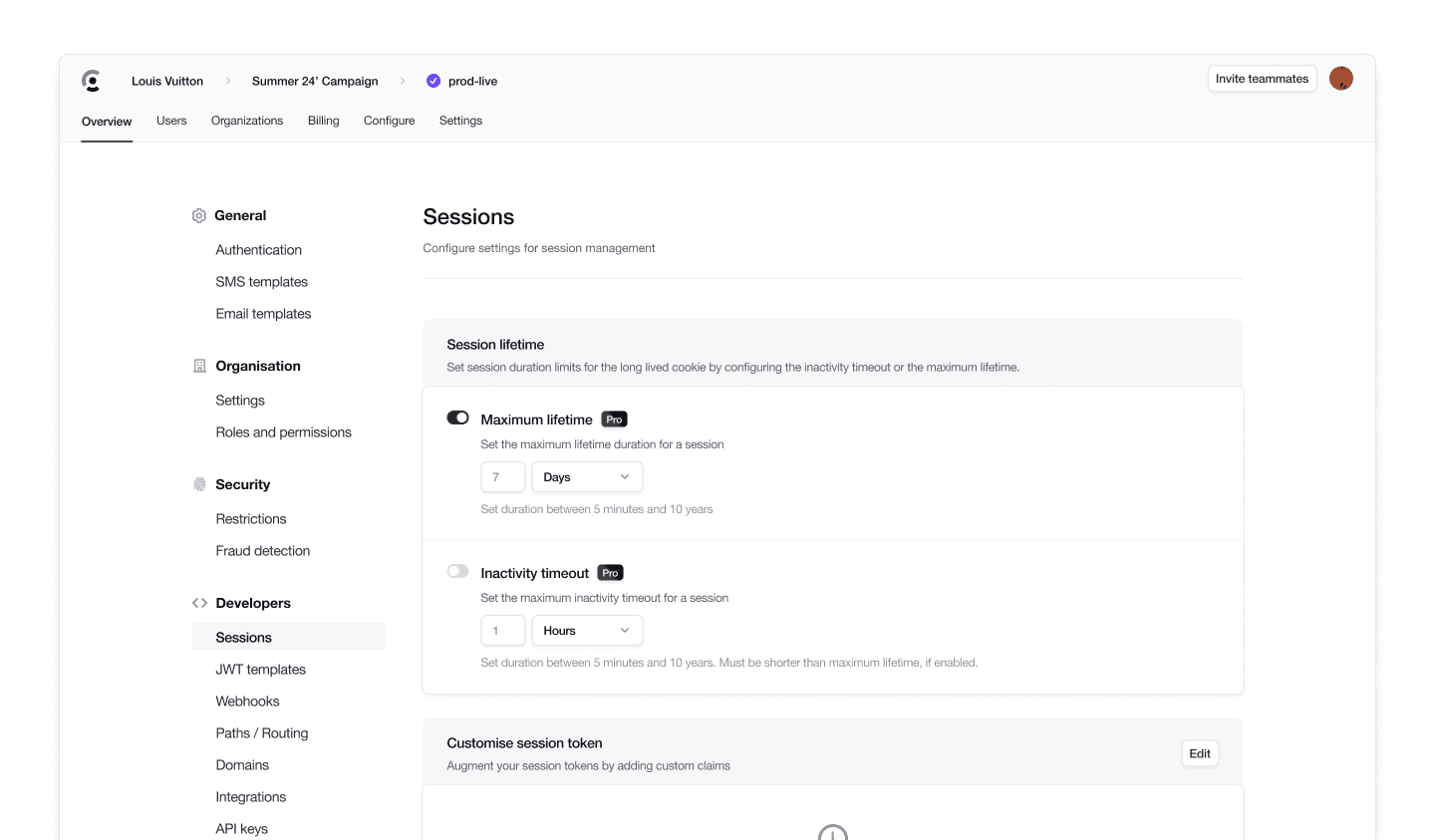Click Invite teammates button
This screenshot has width=1435, height=840.
click(x=1263, y=79)
